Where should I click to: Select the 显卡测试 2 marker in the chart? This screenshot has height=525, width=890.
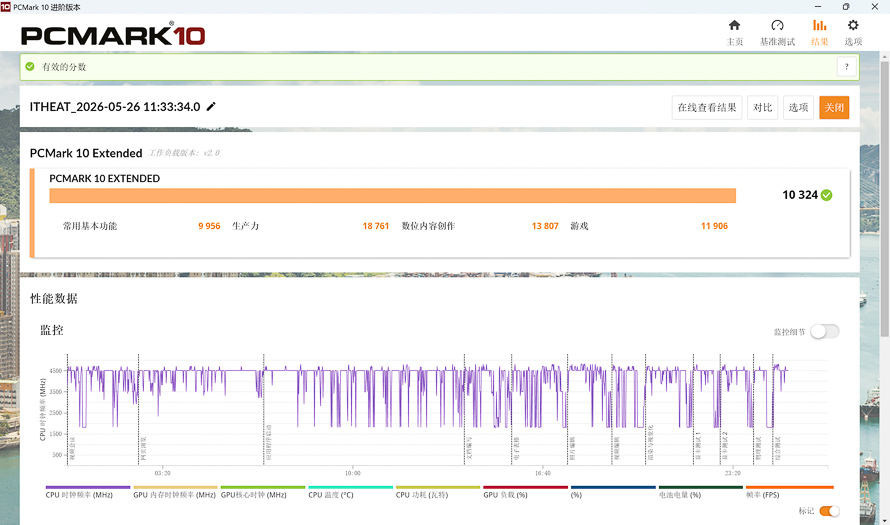(x=725, y=446)
